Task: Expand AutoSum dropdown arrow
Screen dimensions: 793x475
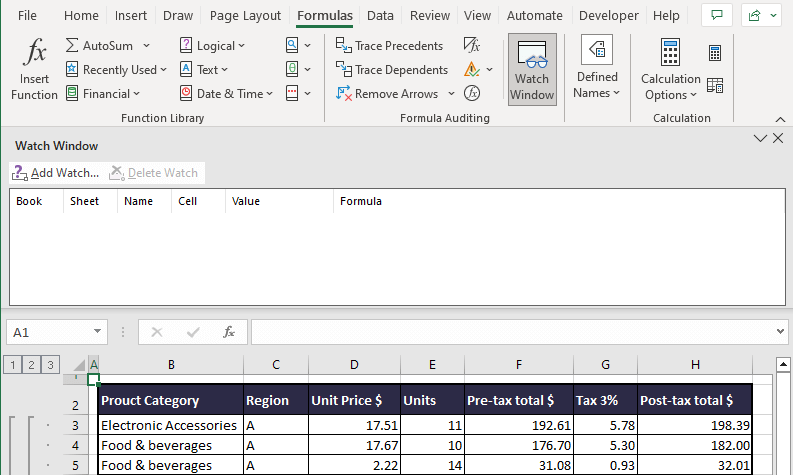Action: pyautogui.click(x=146, y=46)
